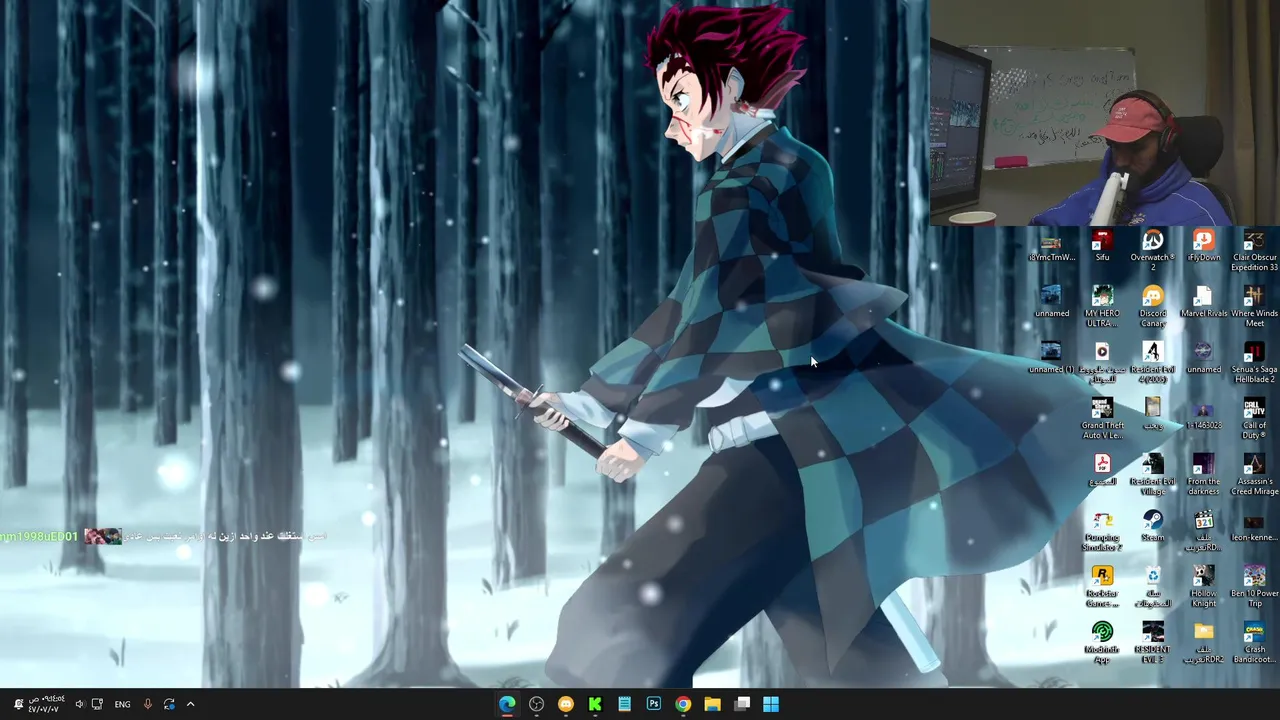Open the Task View taskbar button
Viewport: 1280px width, 720px height.
[742, 704]
